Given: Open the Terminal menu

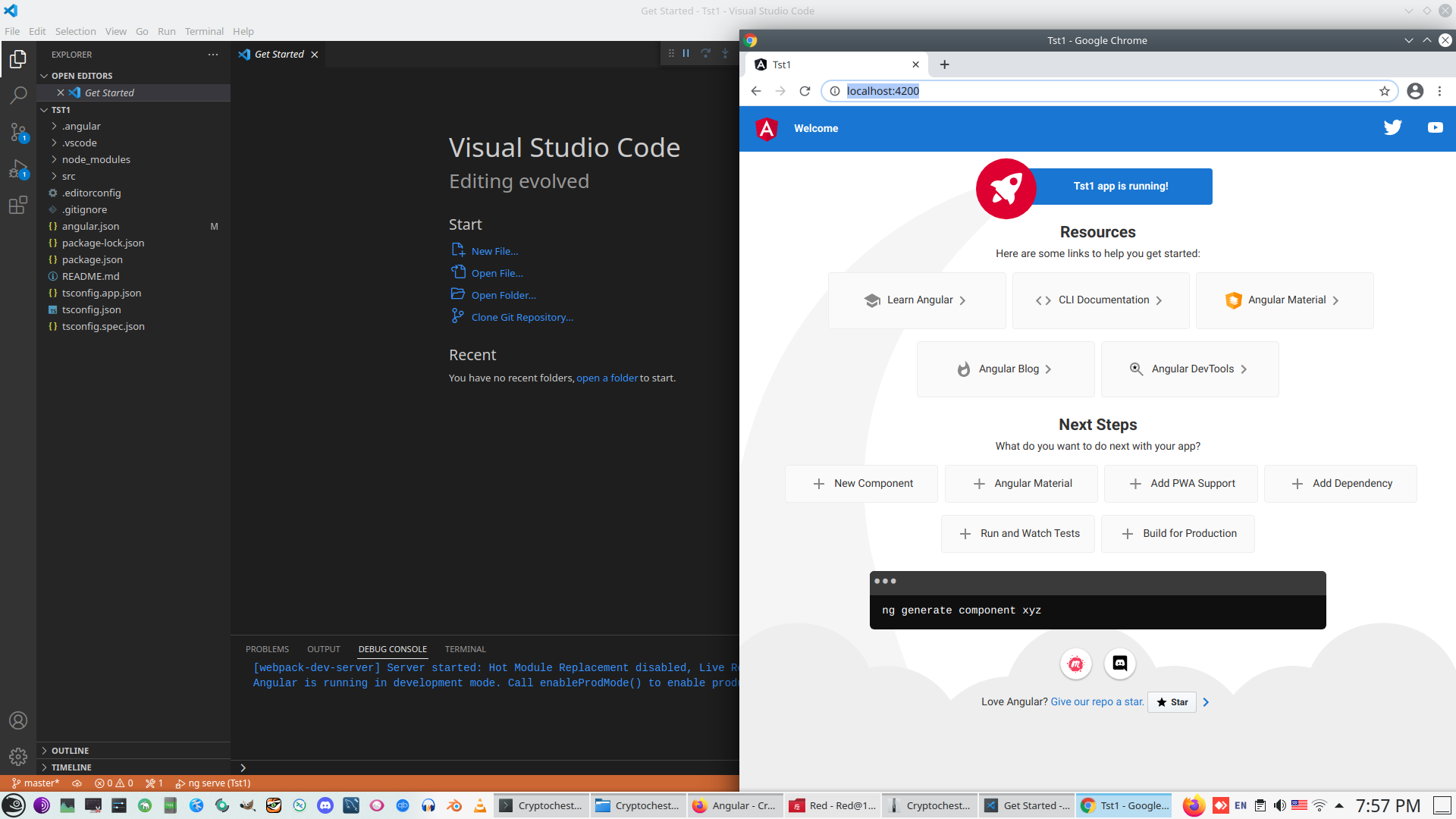Looking at the screenshot, I should (204, 31).
